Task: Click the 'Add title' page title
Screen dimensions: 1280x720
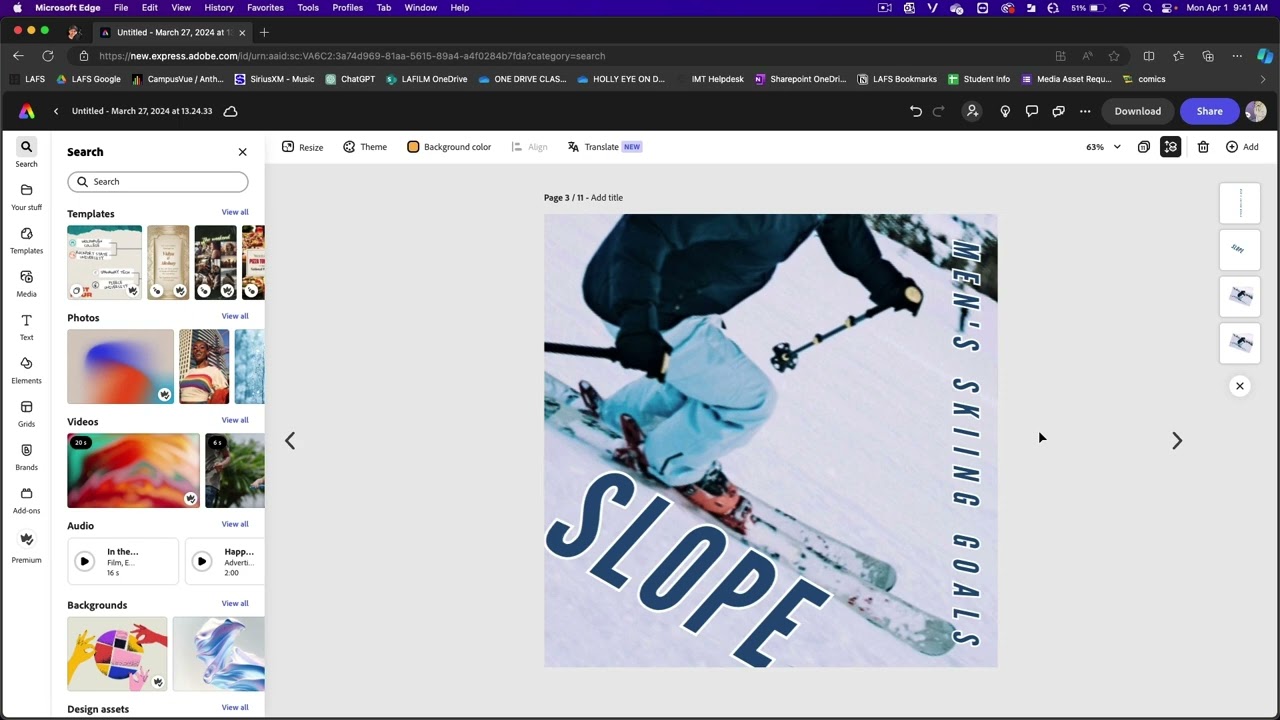Action: point(607,198)
